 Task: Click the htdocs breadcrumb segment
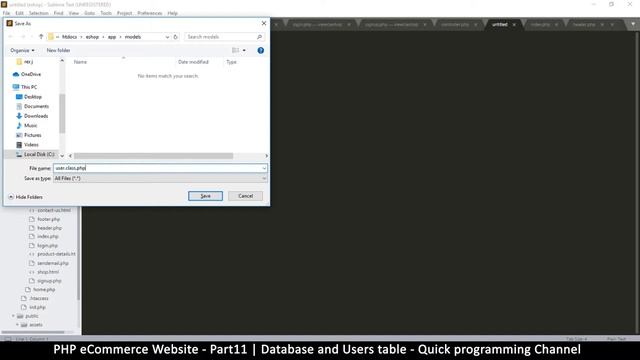(69, 37)
